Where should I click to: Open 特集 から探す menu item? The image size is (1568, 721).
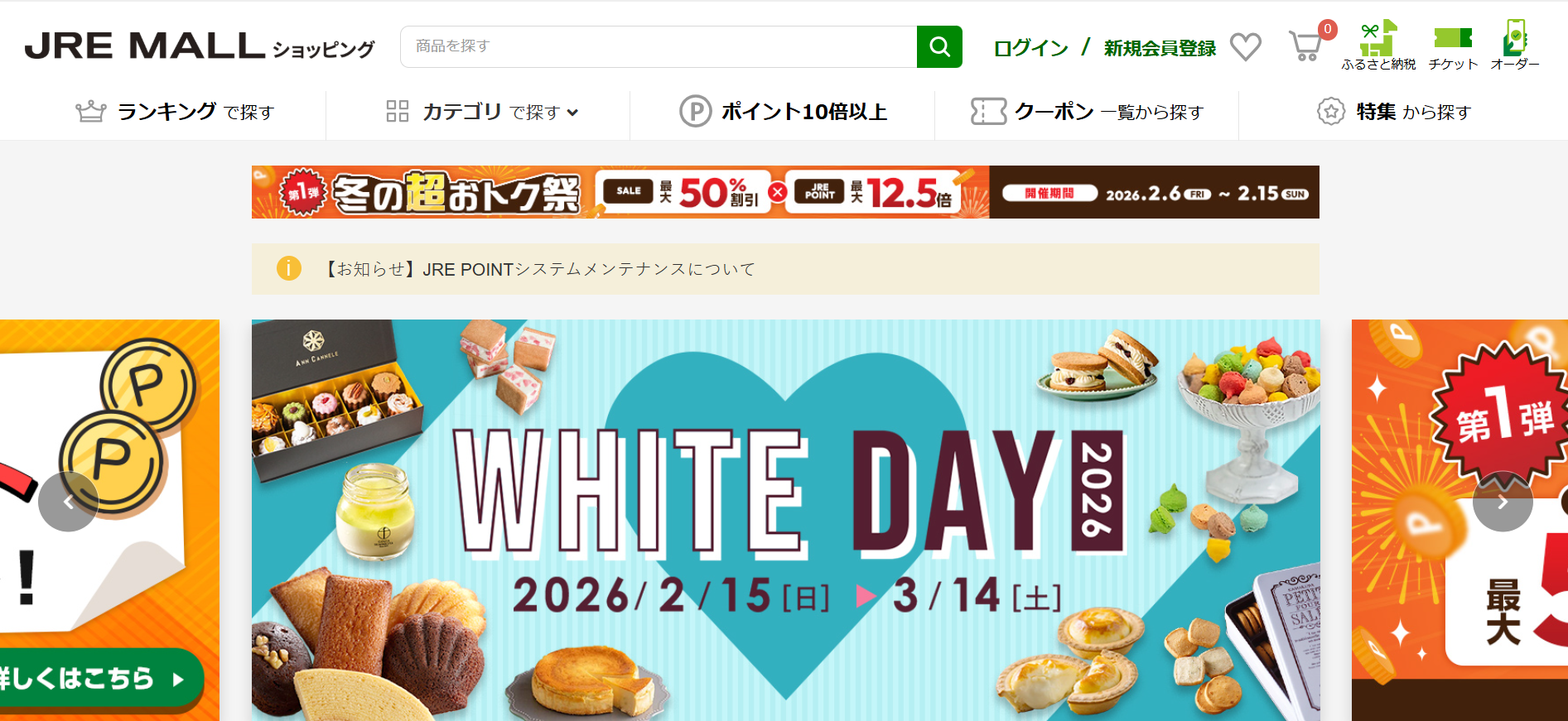click(x=1394, y=112)
